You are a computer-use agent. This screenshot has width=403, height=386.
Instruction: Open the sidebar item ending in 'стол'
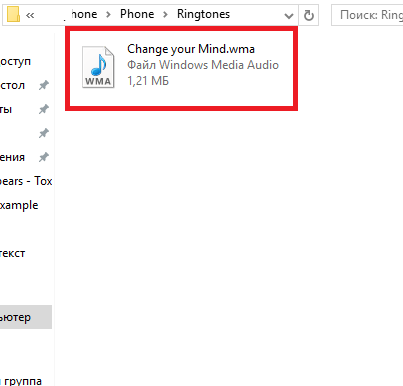pyautogui.click(x=12, y=85)
